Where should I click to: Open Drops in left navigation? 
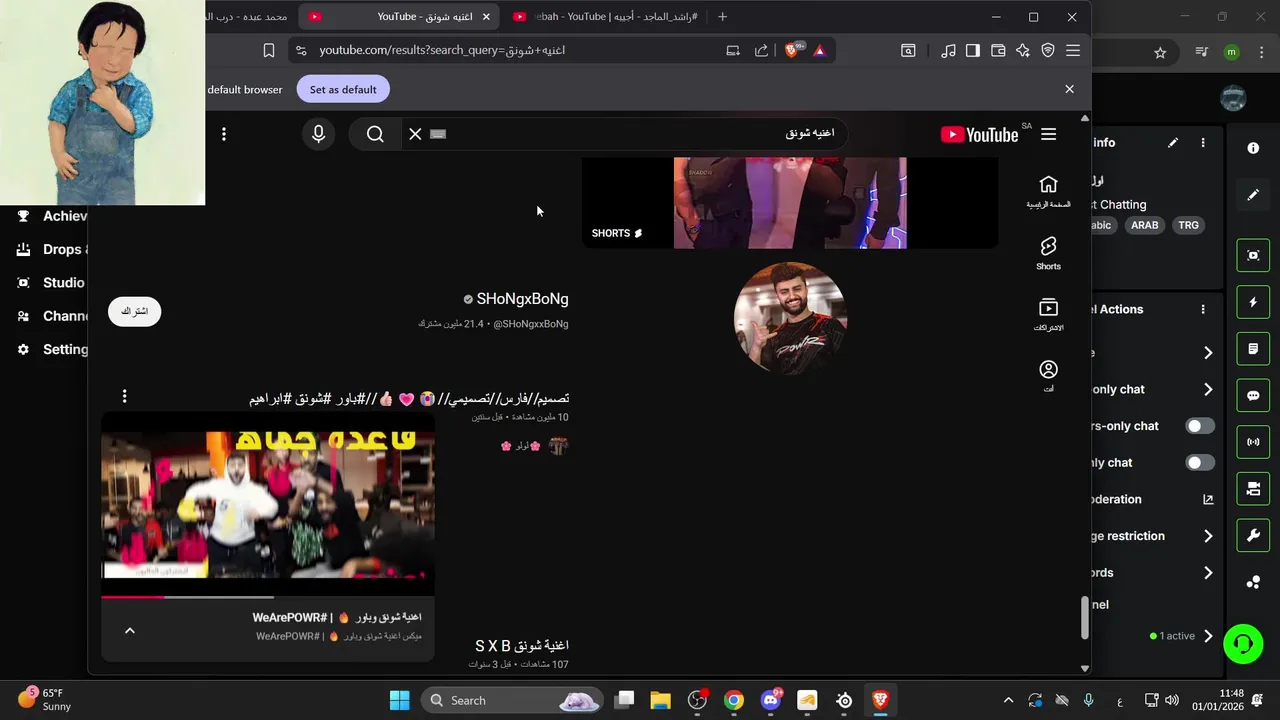tap(51, 249)
